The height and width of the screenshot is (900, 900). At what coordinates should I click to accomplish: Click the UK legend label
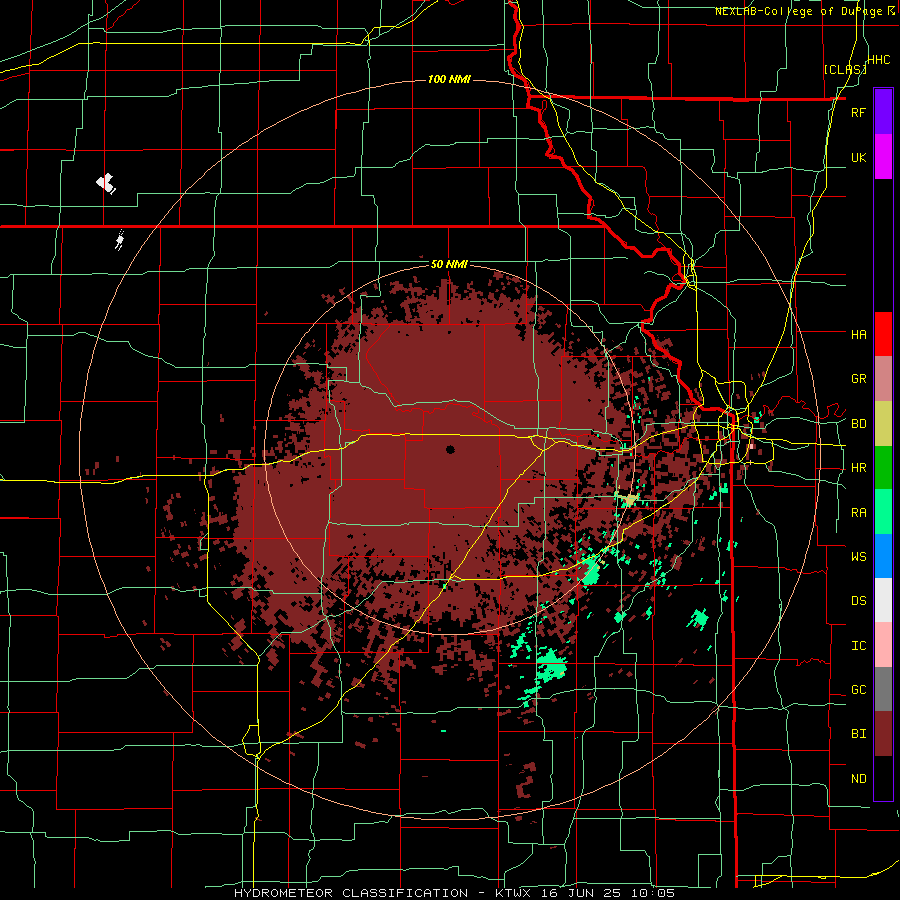coord(858,157)
